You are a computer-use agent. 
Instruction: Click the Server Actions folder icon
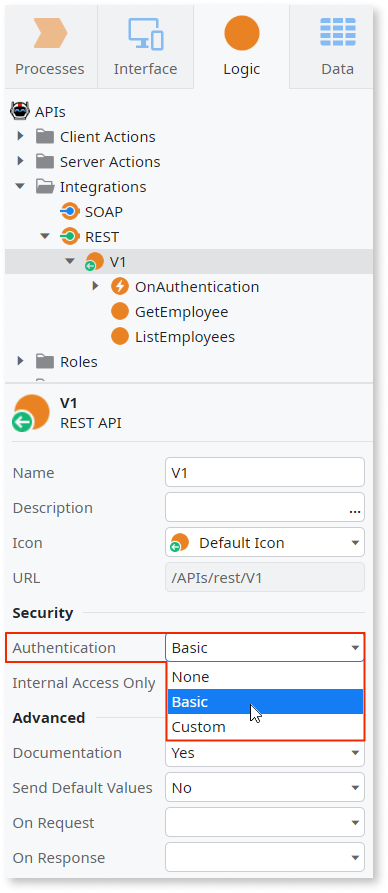(x=44, y=162)
